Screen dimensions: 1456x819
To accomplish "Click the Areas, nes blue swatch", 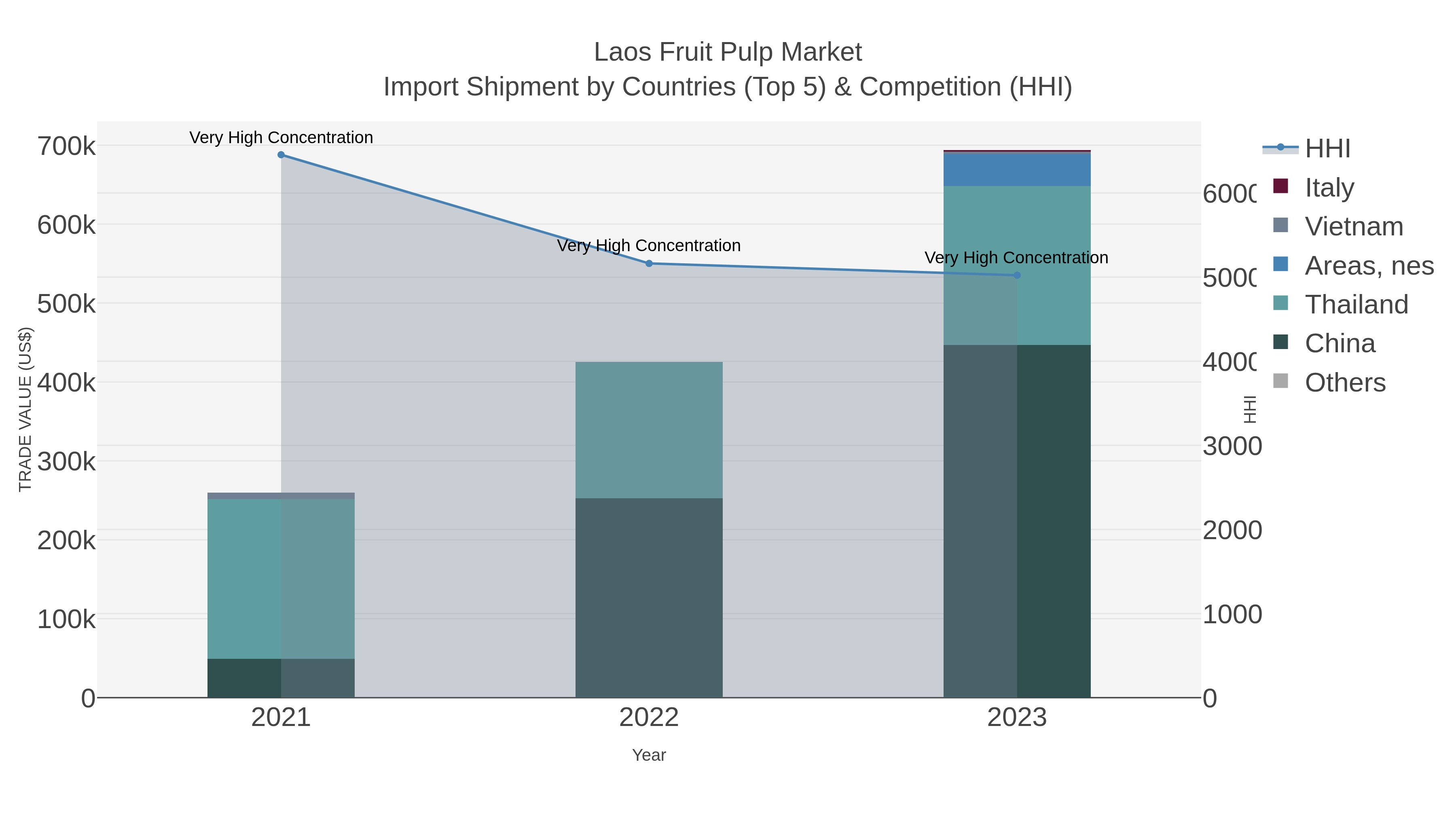I will click(1281, 264).
